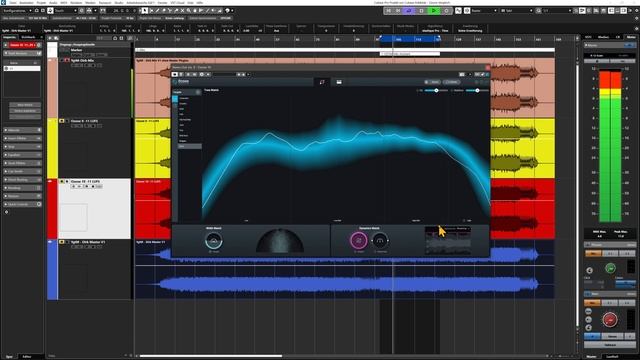Click edit icon beside red Classe 10 name
This screenshot has height=360, width=640.
coord(39,45)
